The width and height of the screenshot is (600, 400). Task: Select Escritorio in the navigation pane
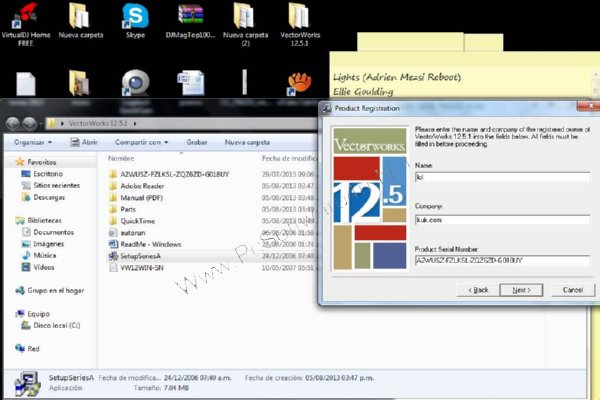point(42,174)
